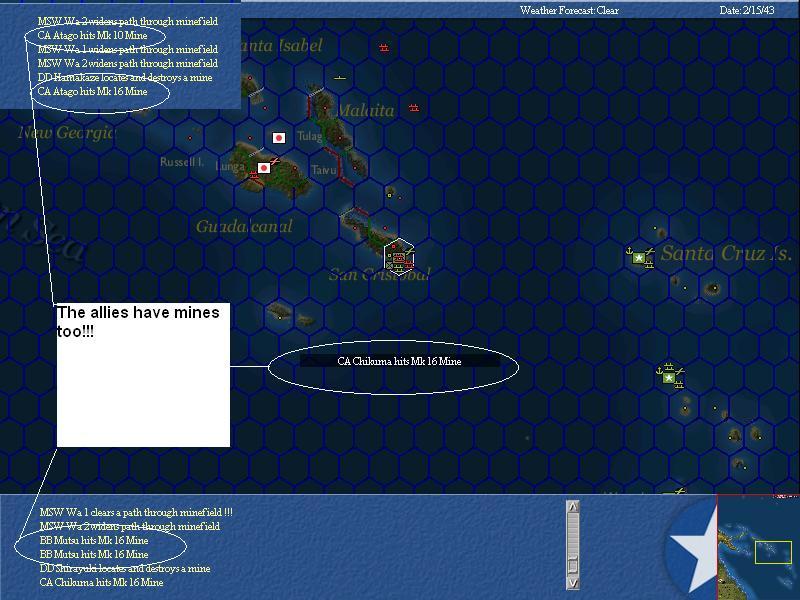Click the 'Santa Cruz Is.' map label
This screenshot has width=800, height=600.
726,253
